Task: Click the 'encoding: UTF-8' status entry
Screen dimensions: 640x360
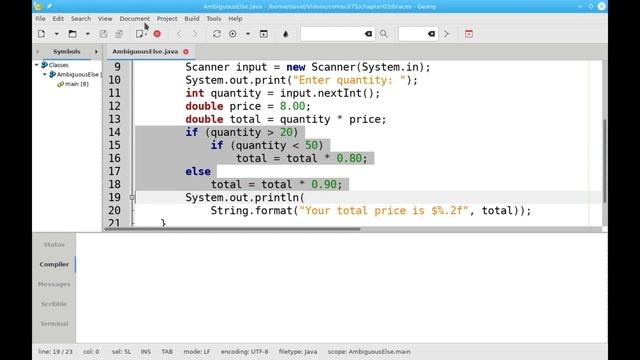Action: [x=244, y=351]
